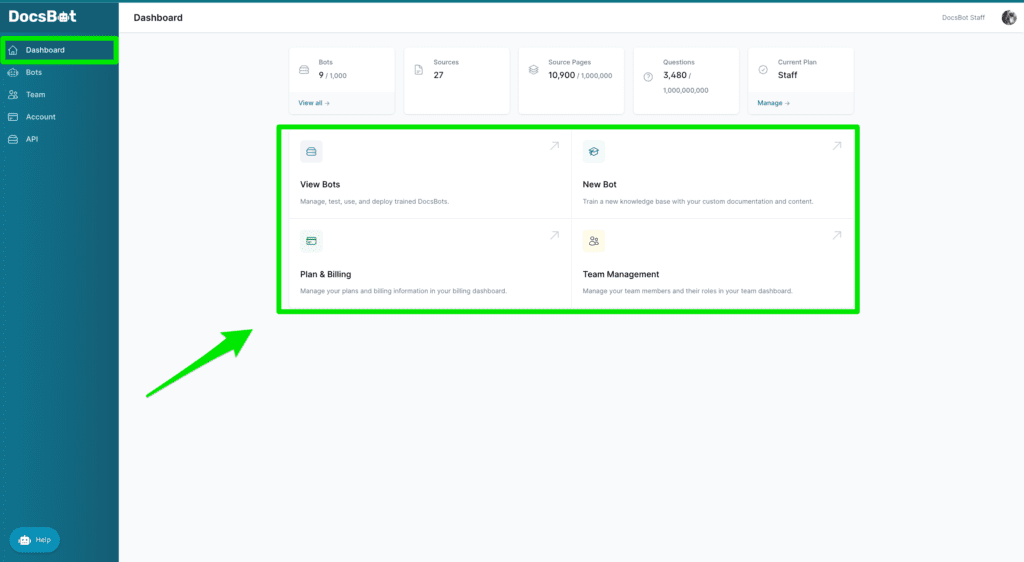This screenshot has width=1024, height=562.
Task: Open the arrow icon on View Bots card
Action: (554, 147)
